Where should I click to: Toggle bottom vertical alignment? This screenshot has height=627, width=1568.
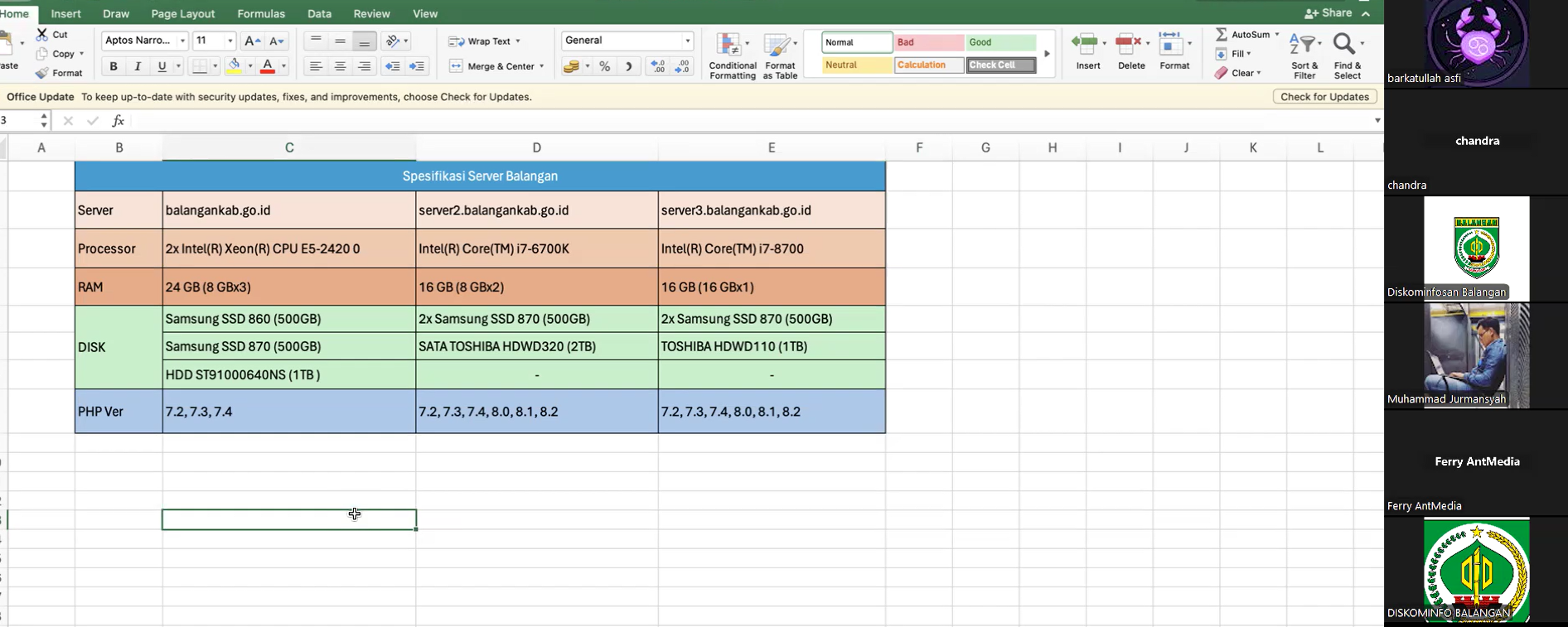364,41
